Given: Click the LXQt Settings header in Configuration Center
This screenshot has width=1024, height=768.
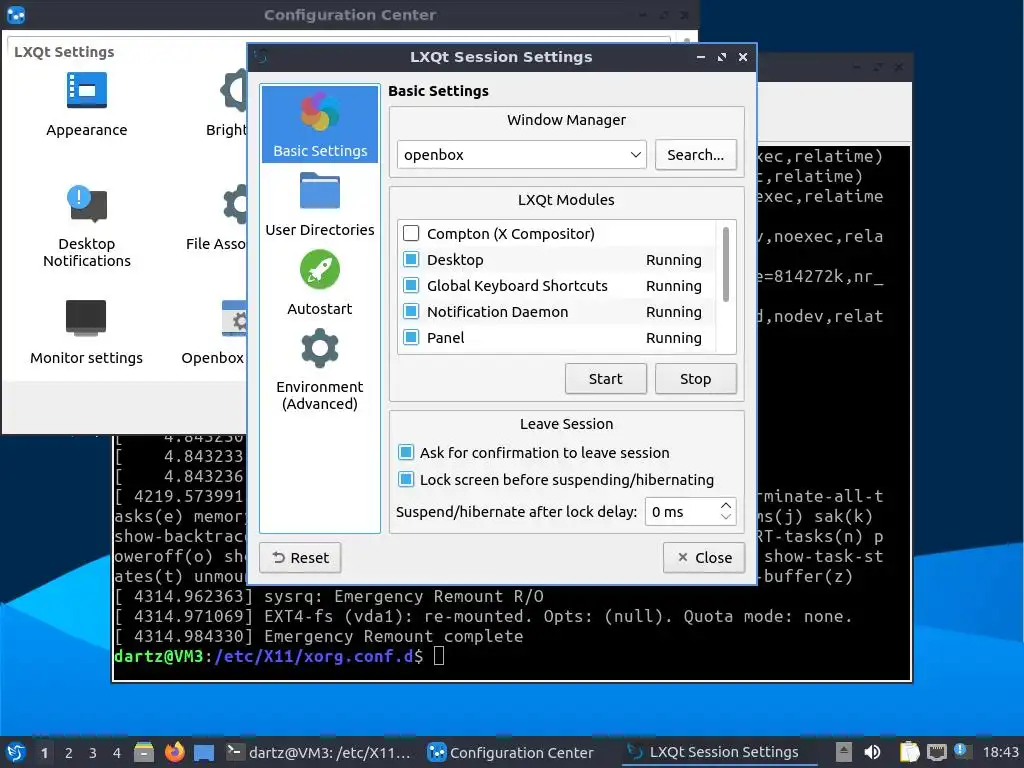Looking at the screenshot, I should click(x=64, y=52).
